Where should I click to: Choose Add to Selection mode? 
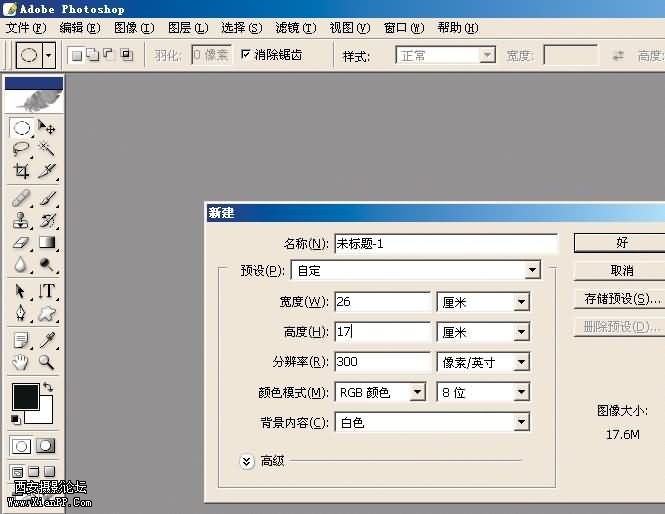pos(92,55)
